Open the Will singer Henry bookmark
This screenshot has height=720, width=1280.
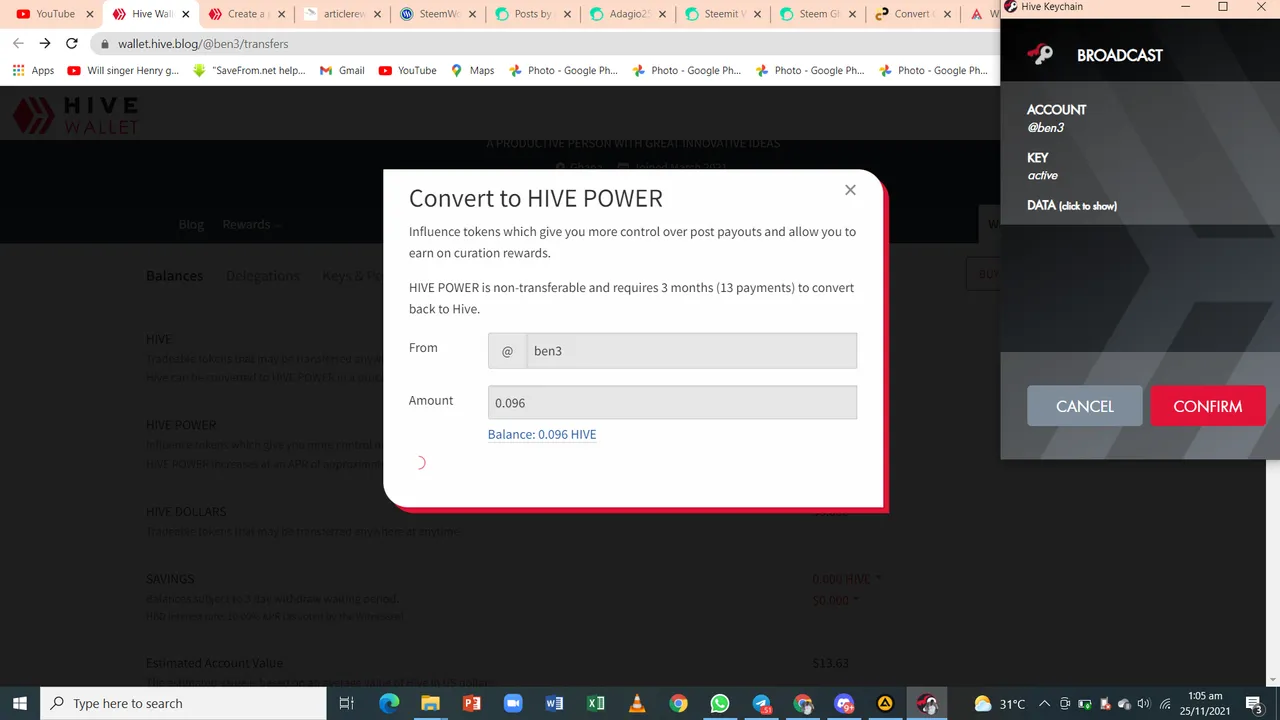(x=123, y=70)
